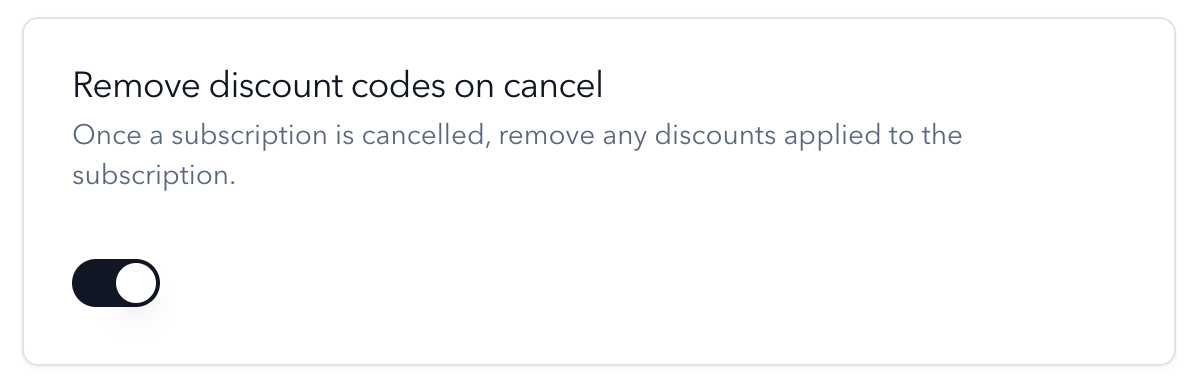This screenshot has width=1196, height=392.
Task: Click the word cancel in the heading
Action: point(553,85)
